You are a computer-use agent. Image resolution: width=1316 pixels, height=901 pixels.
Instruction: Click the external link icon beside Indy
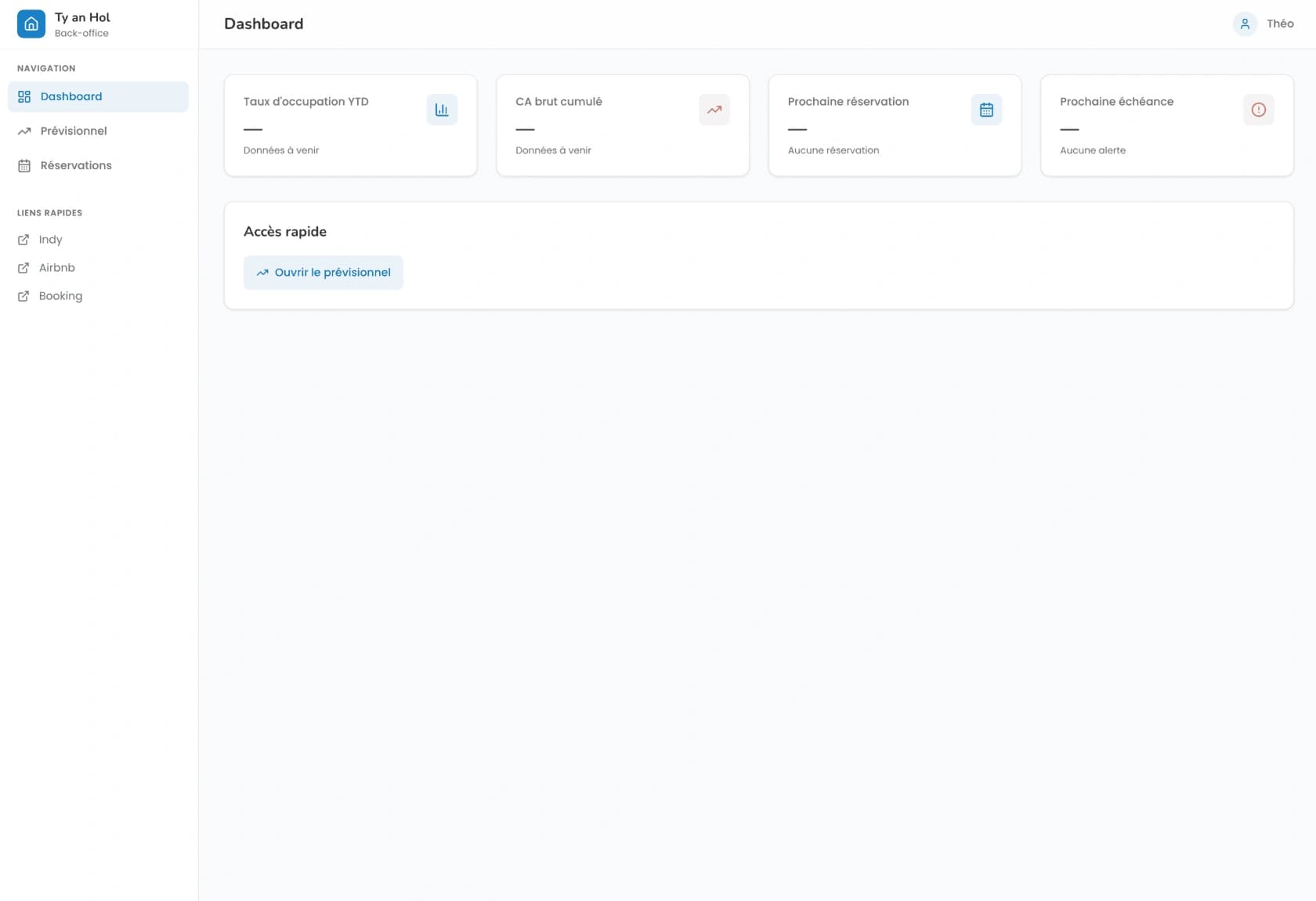[x=23, y=240]
